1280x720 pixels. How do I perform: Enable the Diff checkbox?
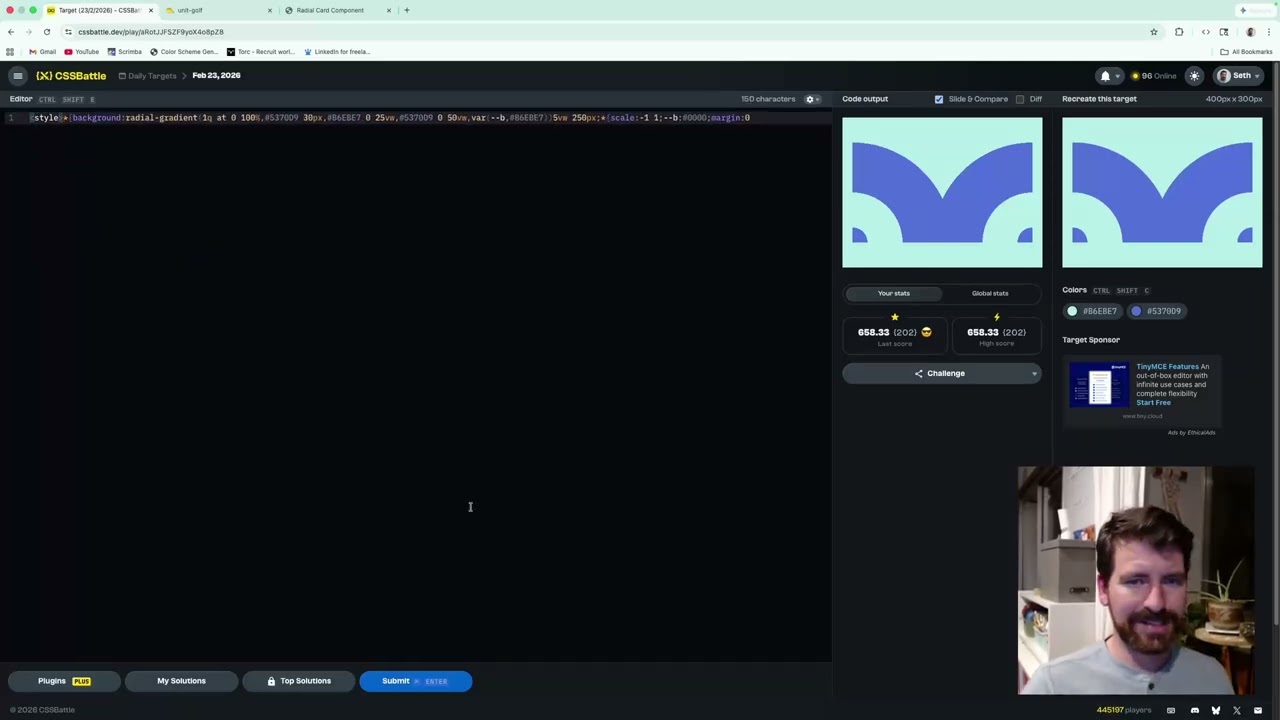pyautogui.click(x=1020, y=99)
